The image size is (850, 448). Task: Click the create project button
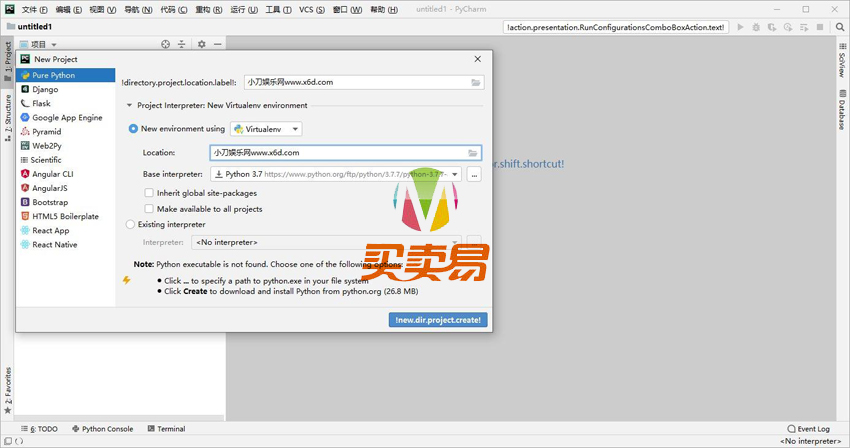pos(438,320)
